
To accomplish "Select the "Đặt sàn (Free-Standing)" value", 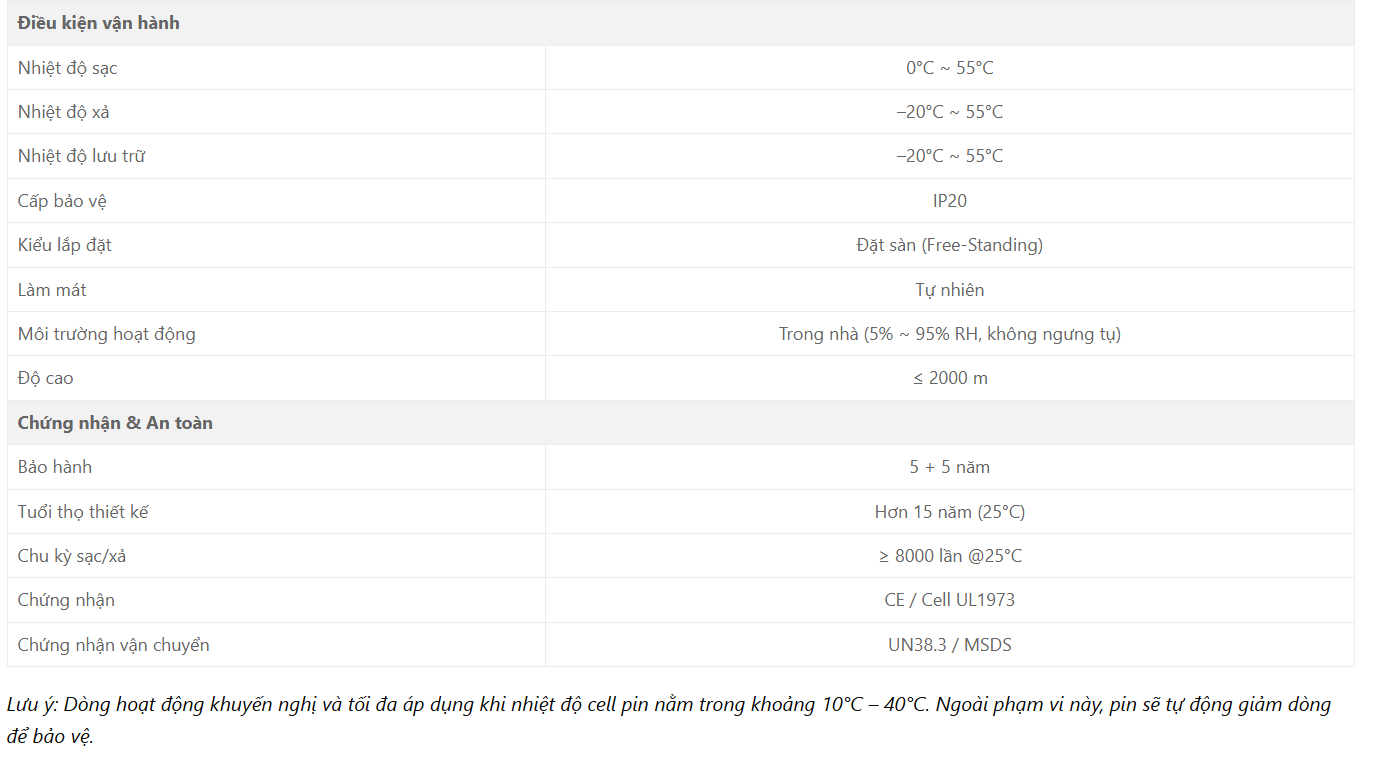I will (x=949, y=245).
